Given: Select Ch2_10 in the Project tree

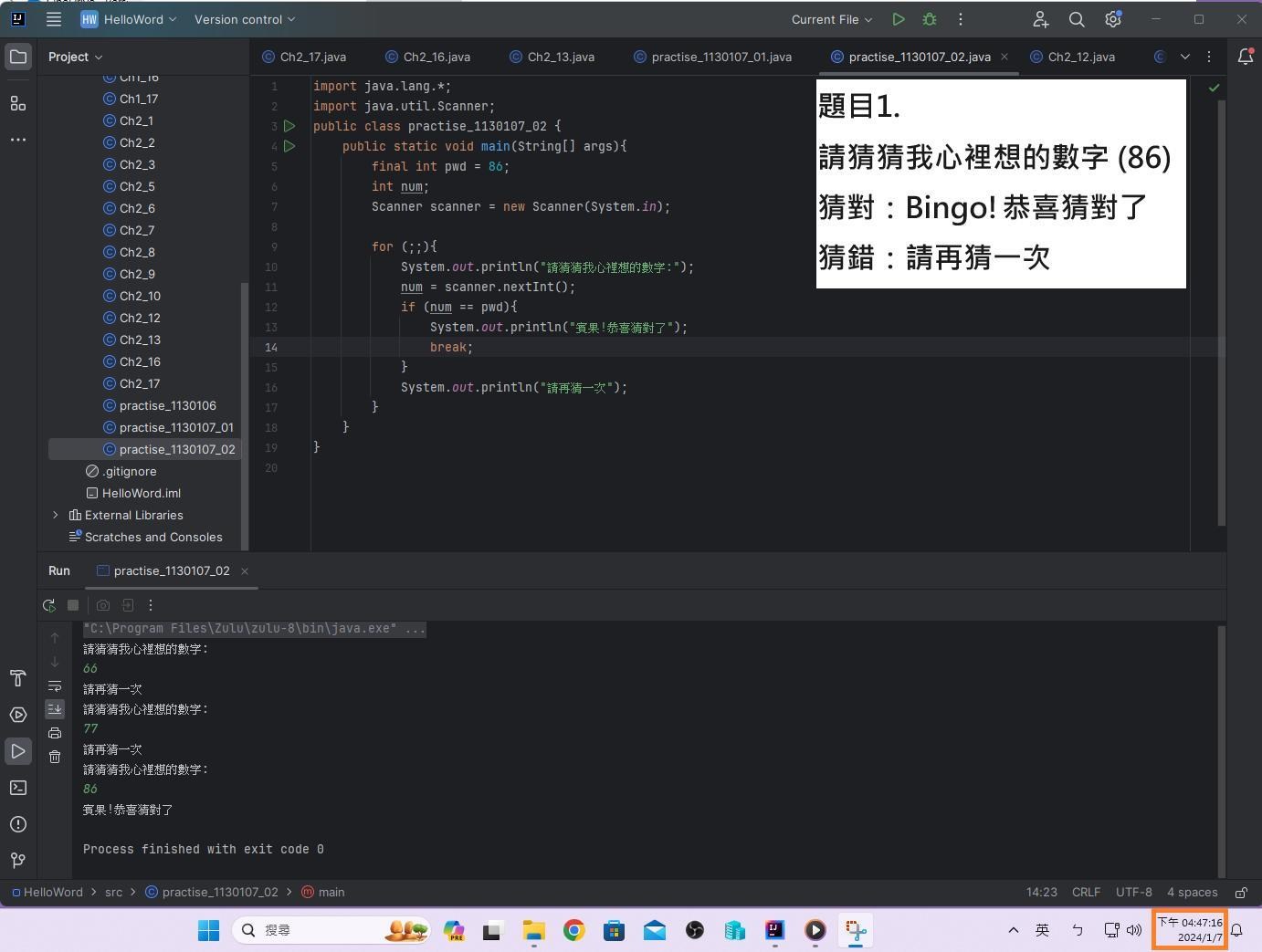Looking at the screenshot, I should click(x=140, y=296).
